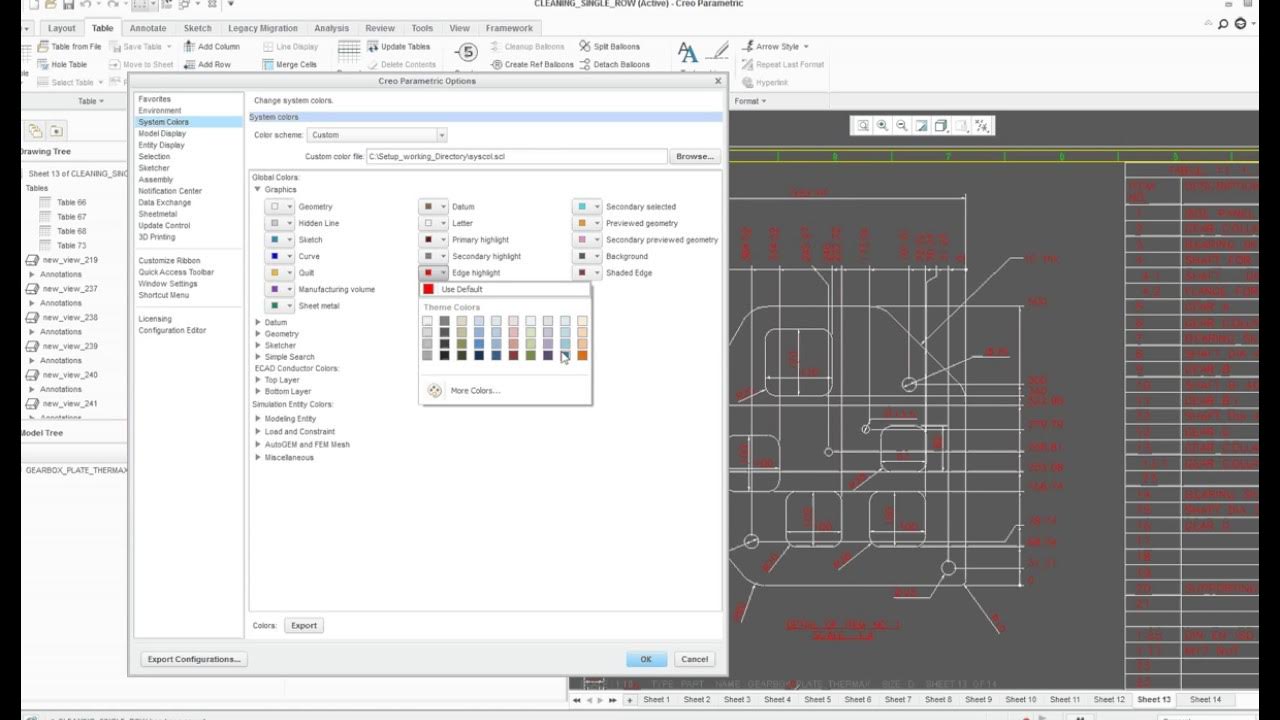
Task: Open the Sheet metal color swatch
Action: tap(279, 306)
